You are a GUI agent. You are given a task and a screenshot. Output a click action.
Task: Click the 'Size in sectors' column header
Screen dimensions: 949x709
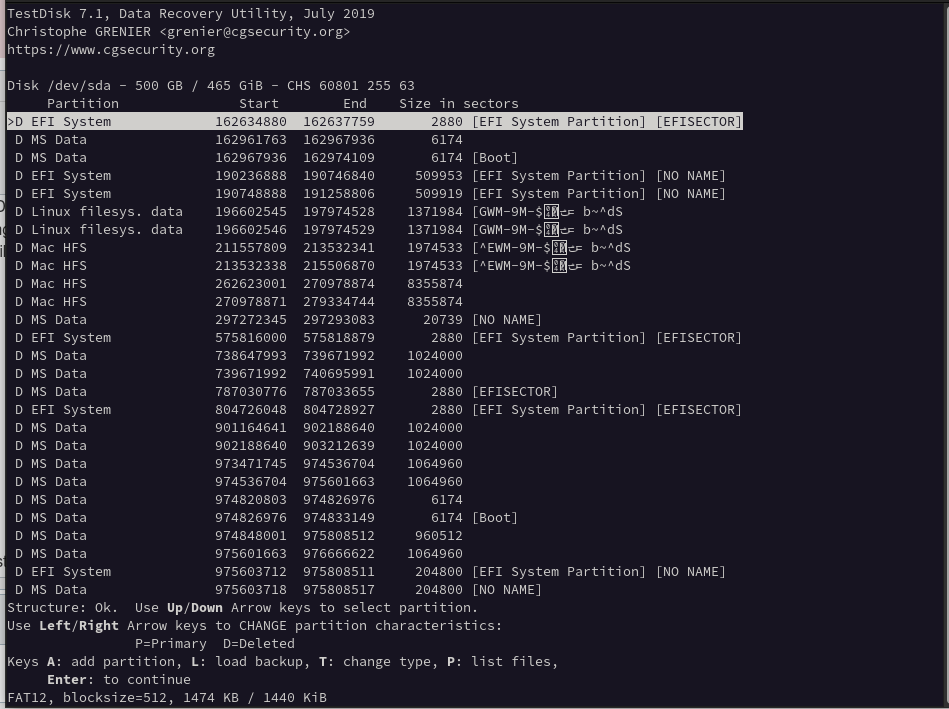tap(459, 104)
